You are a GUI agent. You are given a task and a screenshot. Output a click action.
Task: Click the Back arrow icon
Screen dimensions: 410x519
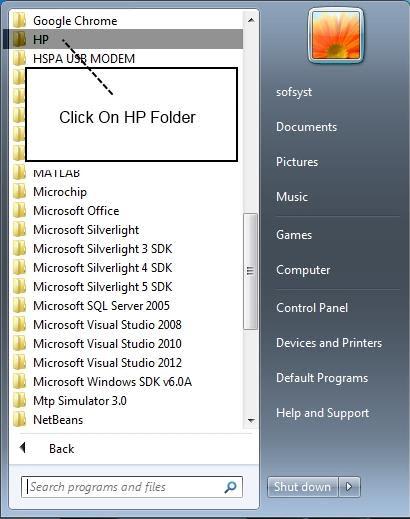pyautogui.click(x=23, y=448)
